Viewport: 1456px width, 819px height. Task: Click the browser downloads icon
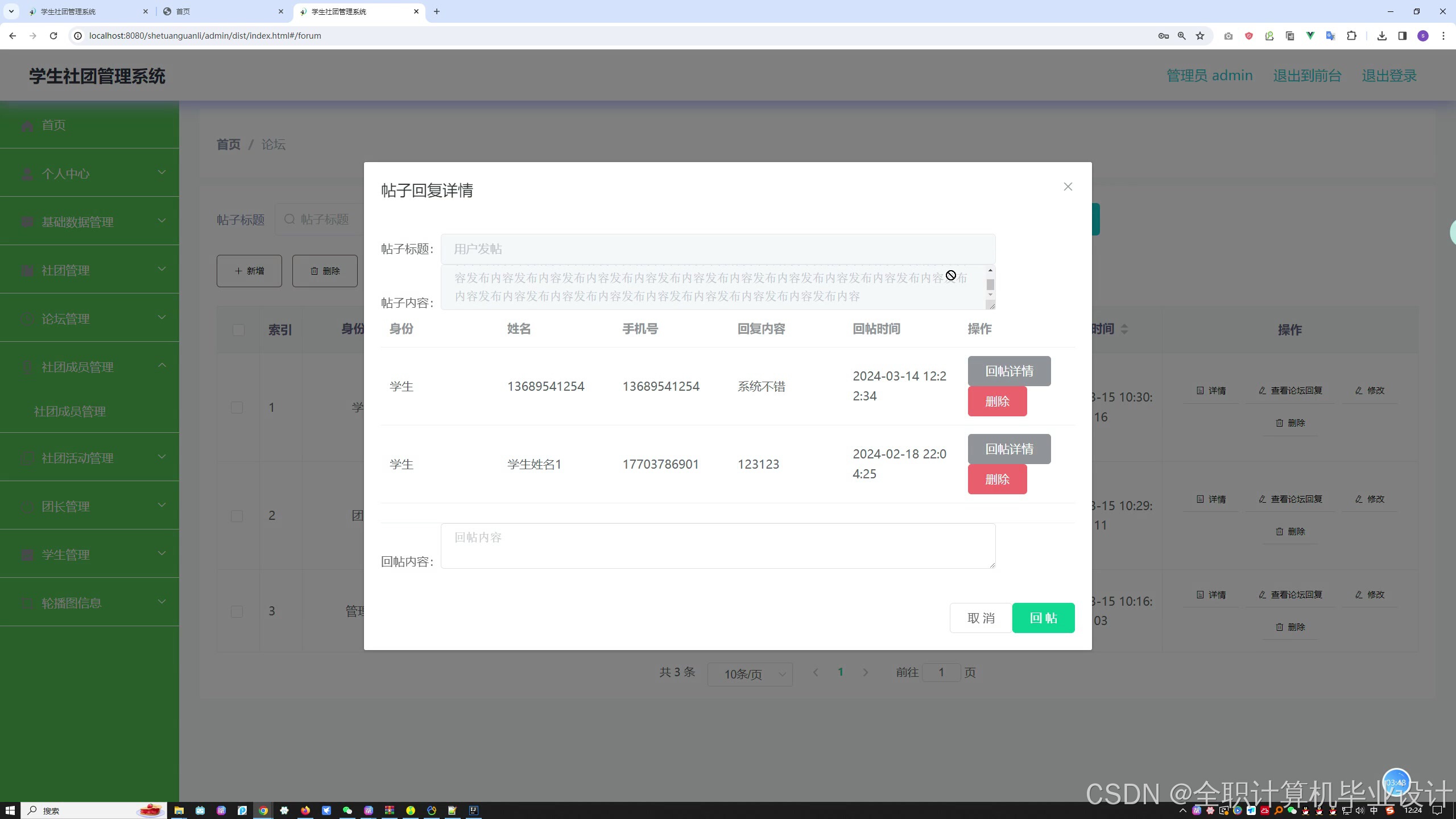click(x=1381, y=36)
